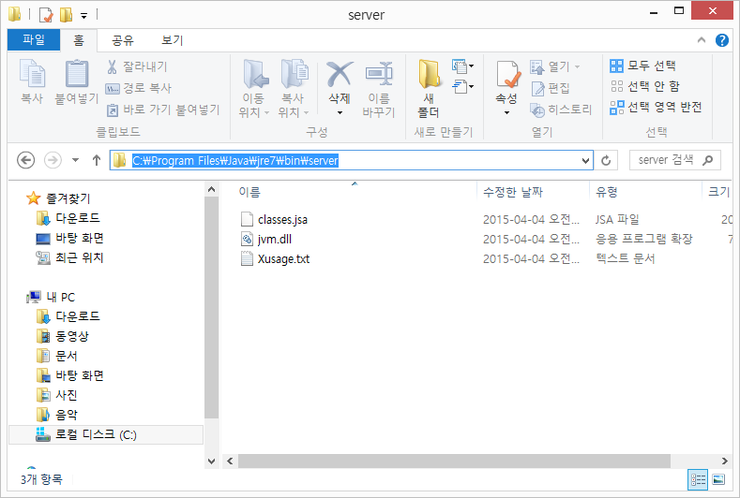Switch to the View (보기) ribbon tab
Screen dimensions: 740x498
point(172,40)
